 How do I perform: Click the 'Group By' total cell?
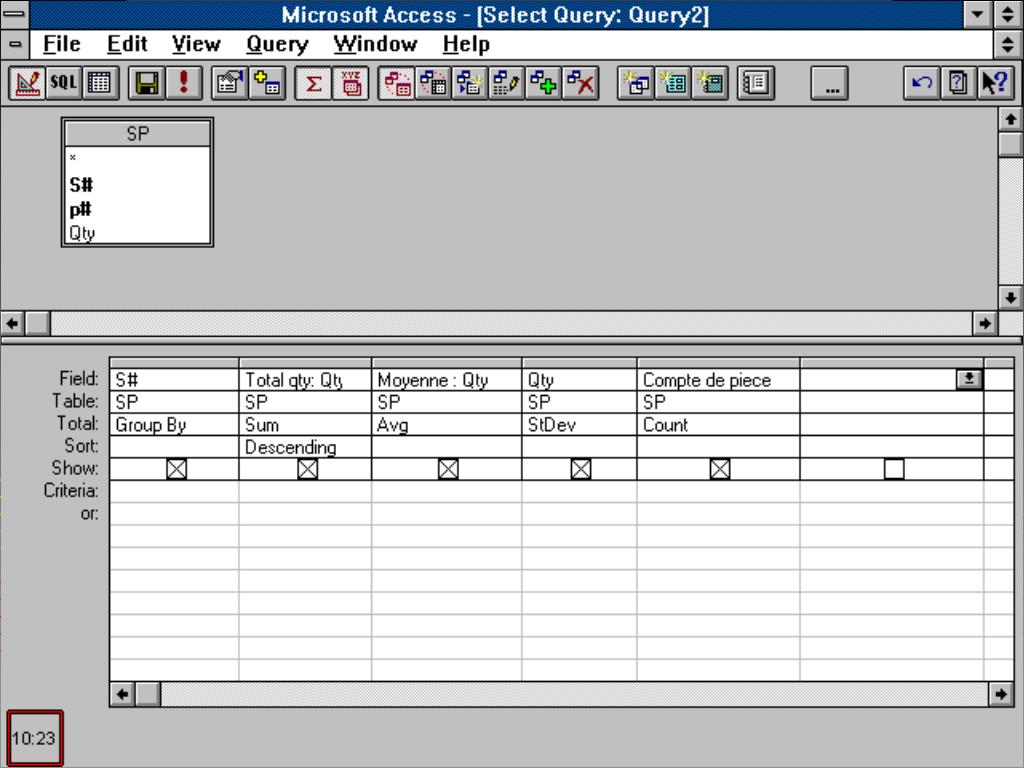tap(174, 424)
